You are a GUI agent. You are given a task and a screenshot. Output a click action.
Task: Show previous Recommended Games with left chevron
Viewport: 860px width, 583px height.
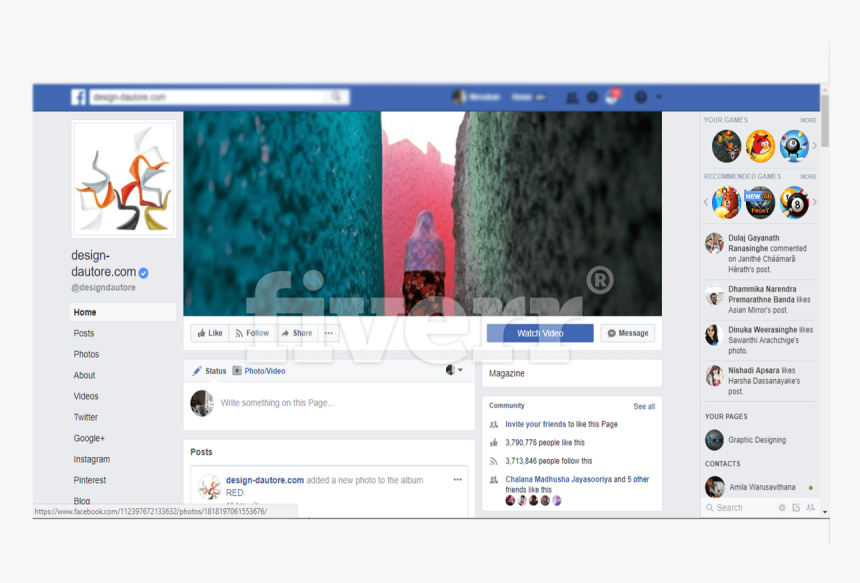point(706,202)
